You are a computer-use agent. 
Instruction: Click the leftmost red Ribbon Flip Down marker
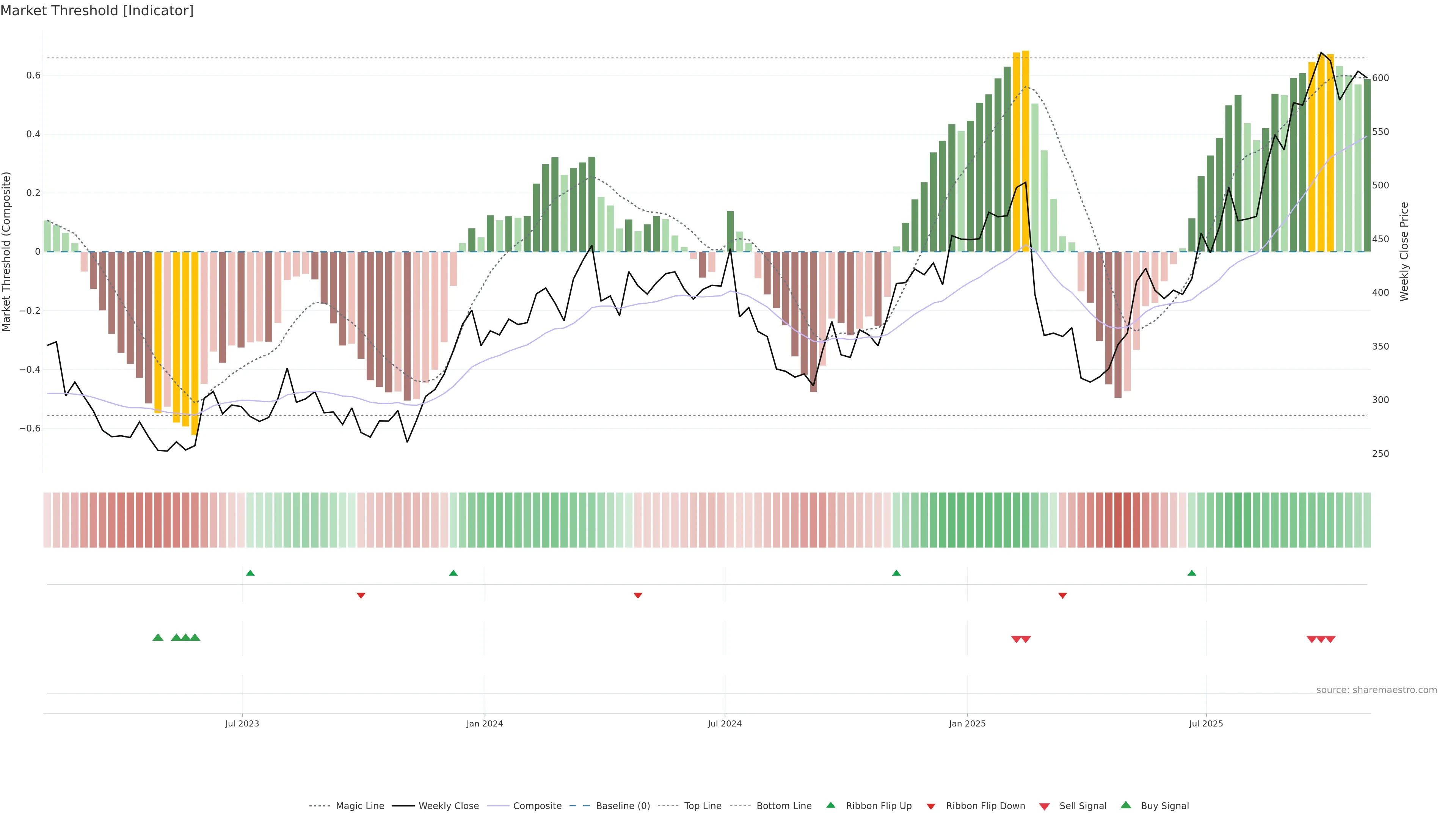pyautogui.click(x=361, y=595)
